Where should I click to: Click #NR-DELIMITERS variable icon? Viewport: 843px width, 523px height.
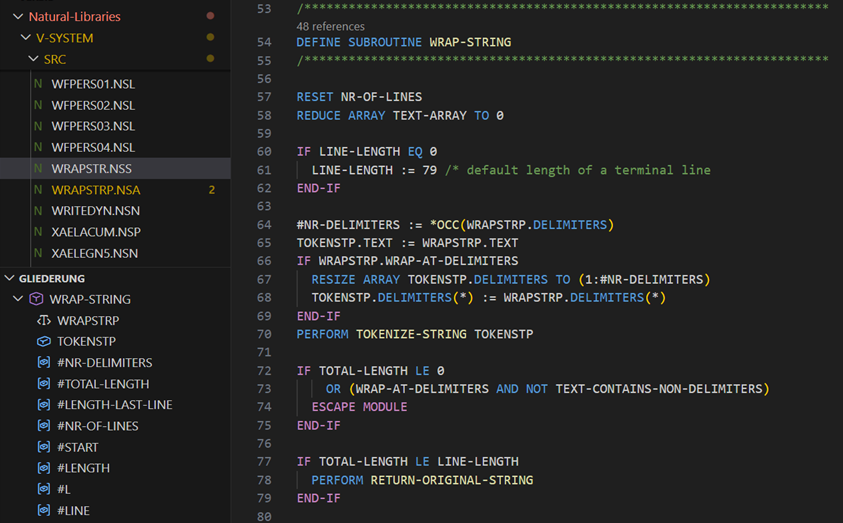[44, 362]
